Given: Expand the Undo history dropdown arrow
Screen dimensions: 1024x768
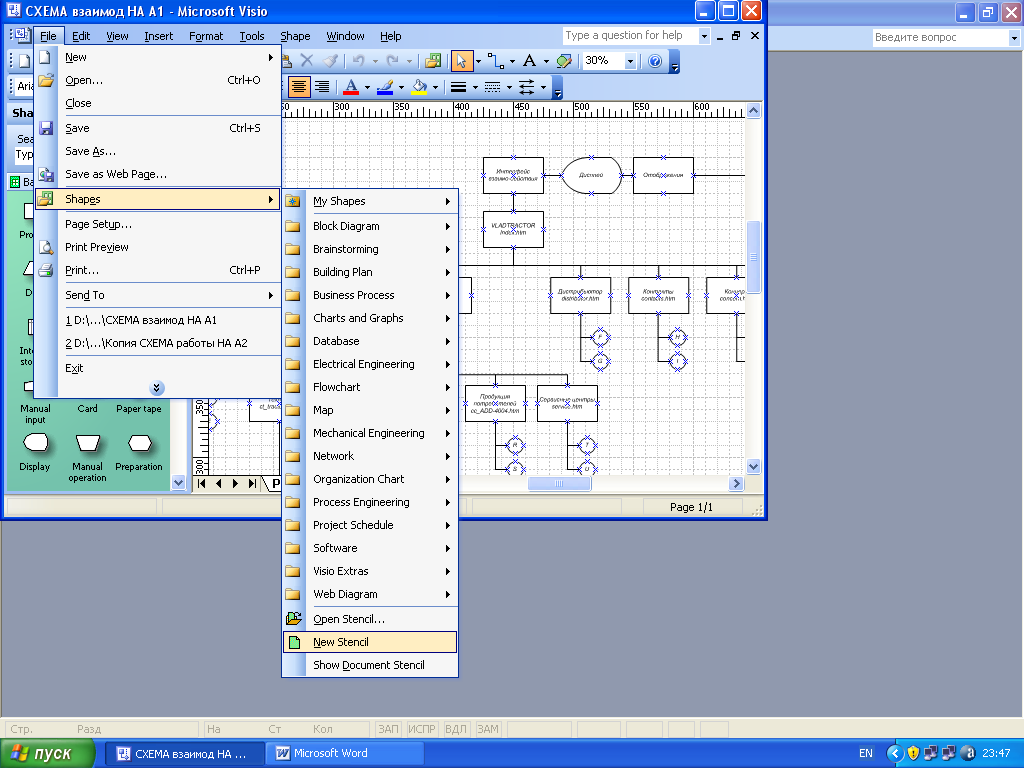Looking at the screenshot, I should click(x=375, y=61).
